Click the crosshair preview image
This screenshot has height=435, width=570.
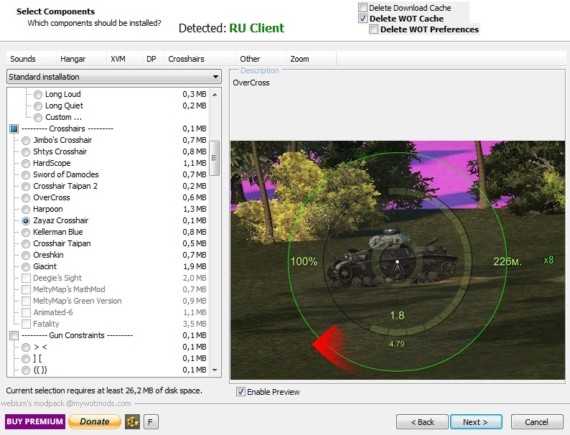pos(398,260)
